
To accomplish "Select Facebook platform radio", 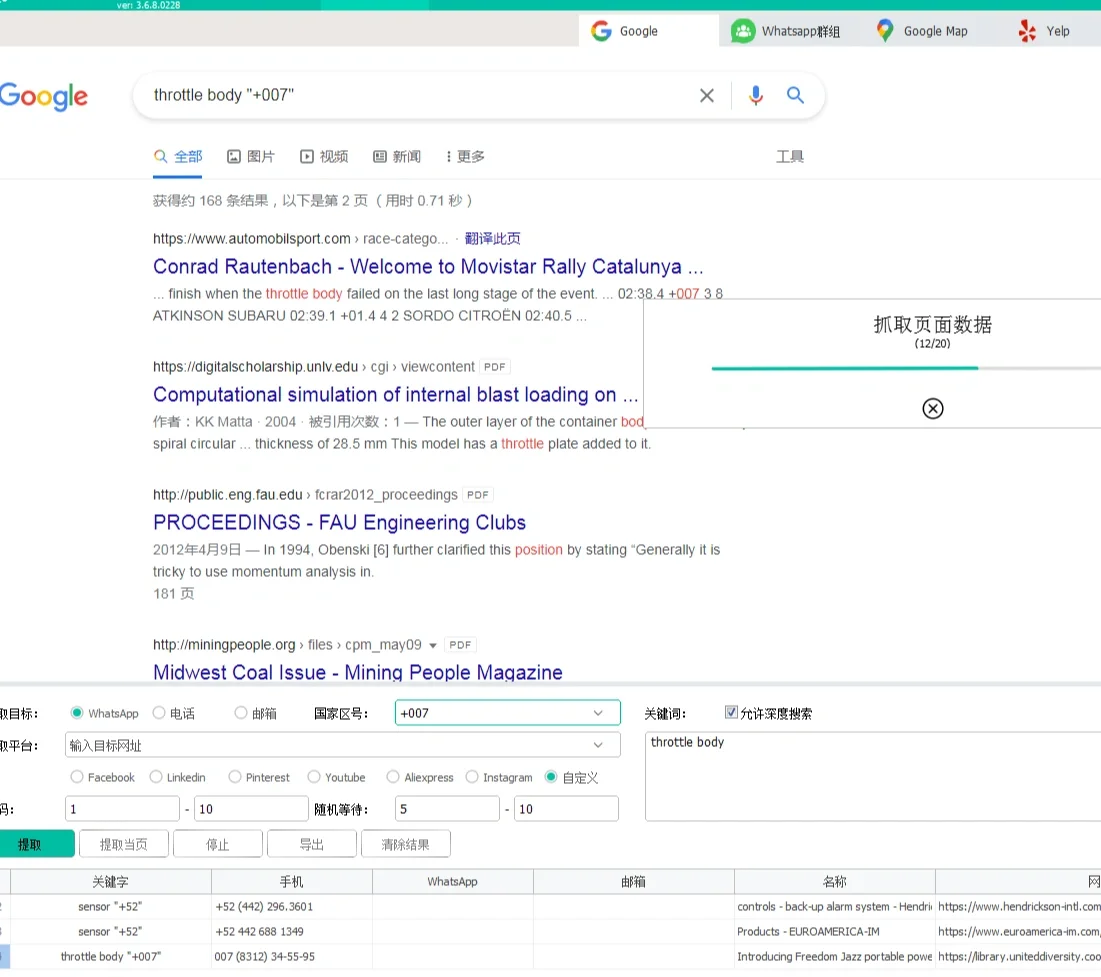I will pos(77,777).
